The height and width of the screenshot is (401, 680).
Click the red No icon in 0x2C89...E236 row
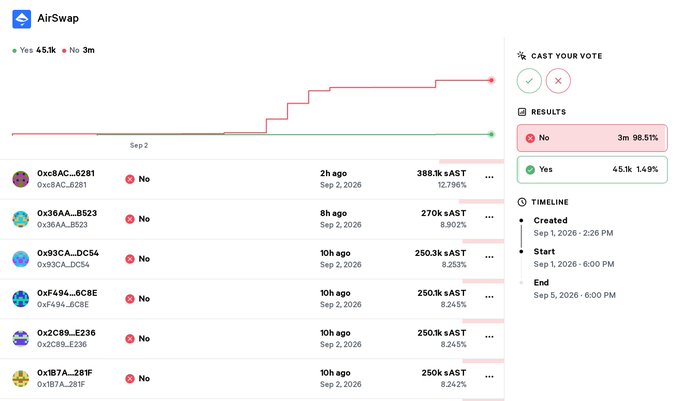coord(130,339)
